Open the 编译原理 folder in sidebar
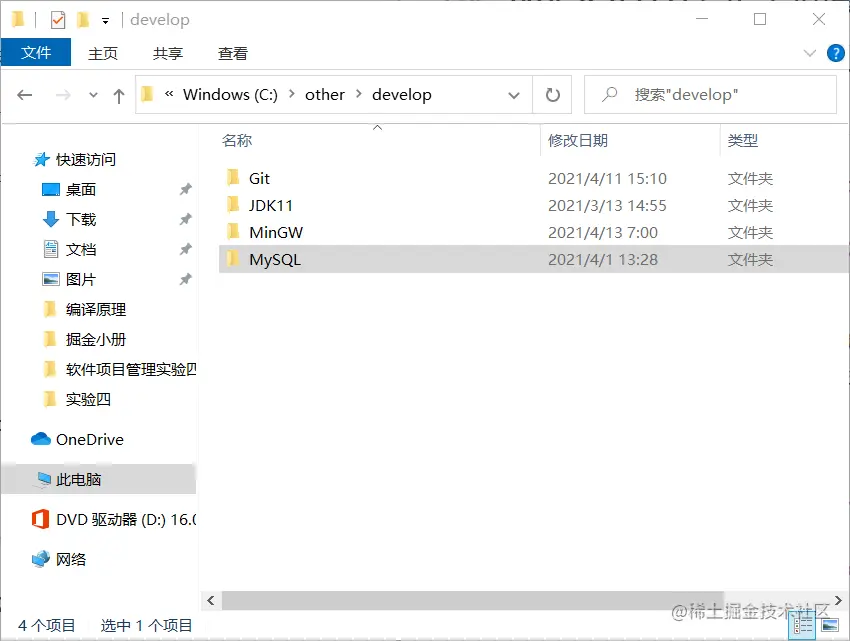This screenshot has width=850, height=641. coord(96,310)
